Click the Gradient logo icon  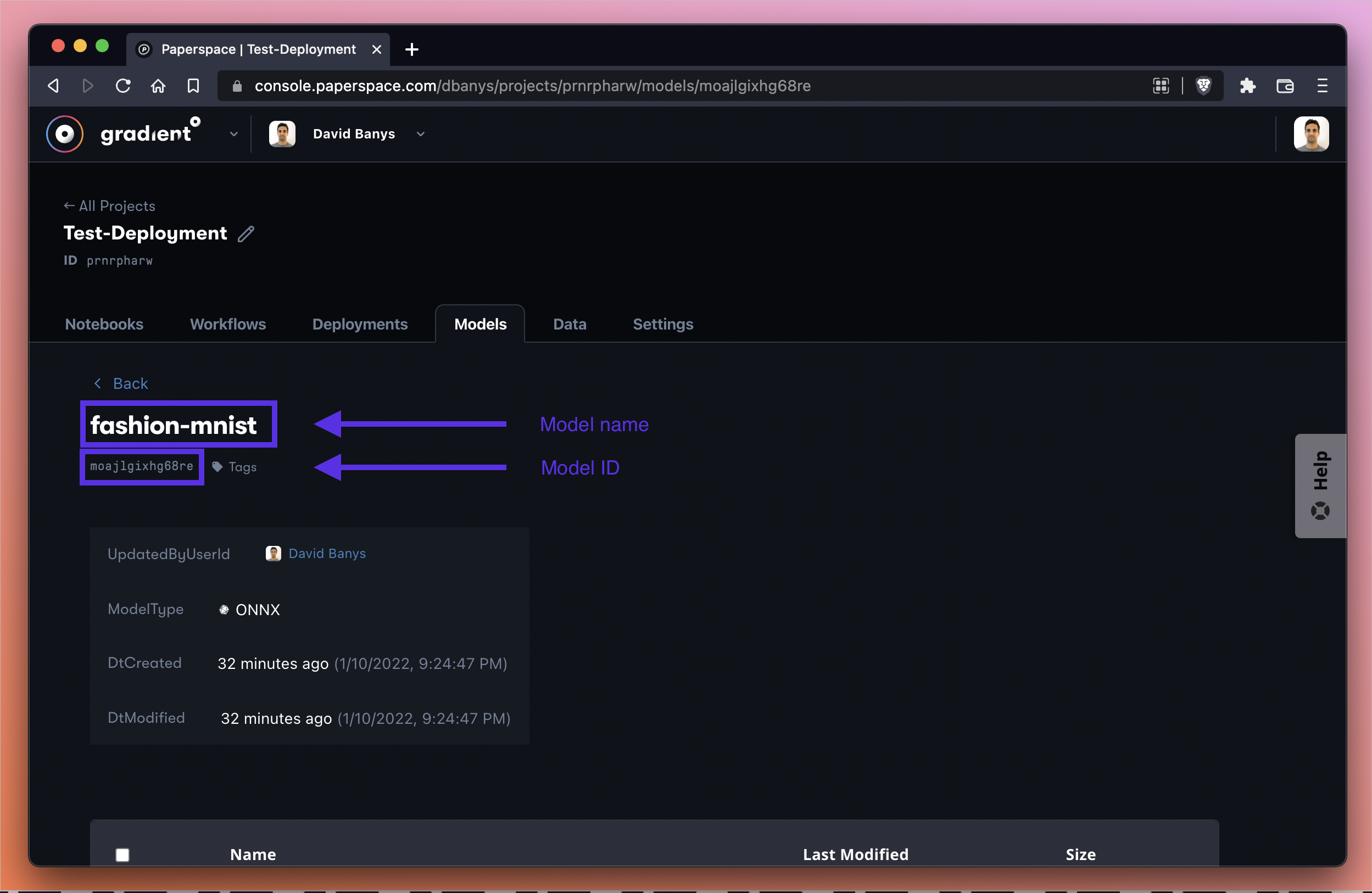click(x=65, y=134)
